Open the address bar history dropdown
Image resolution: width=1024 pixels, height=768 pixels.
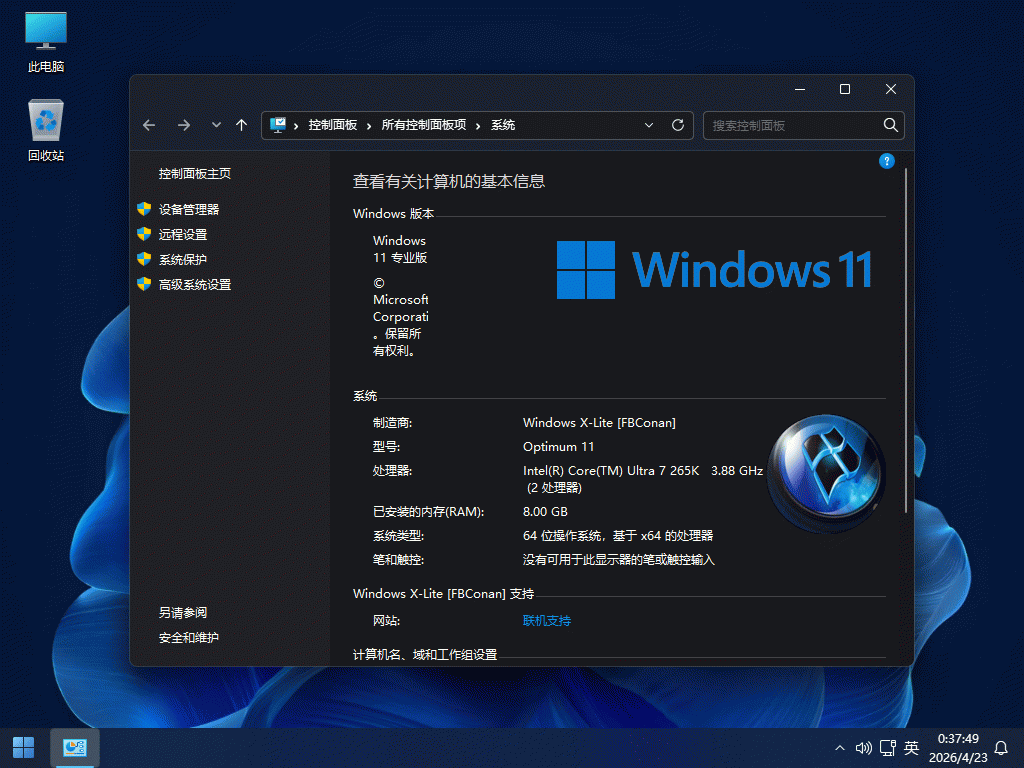click(x=648, y=125)
